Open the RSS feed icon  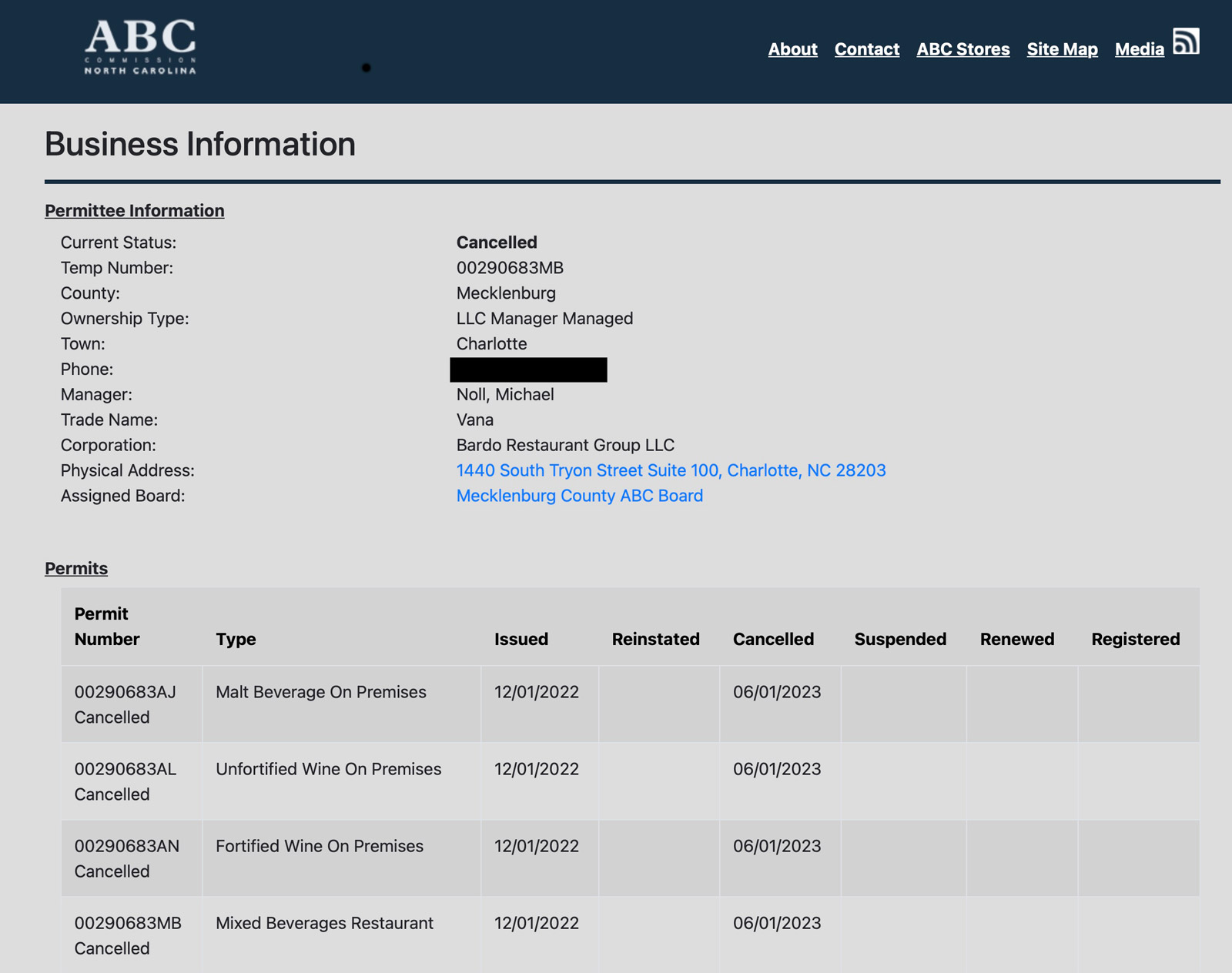(x=1186, y=42)
